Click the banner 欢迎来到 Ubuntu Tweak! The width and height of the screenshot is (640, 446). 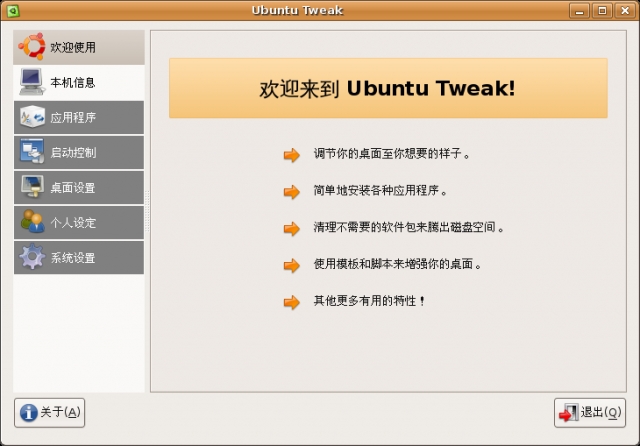[388, 89]
